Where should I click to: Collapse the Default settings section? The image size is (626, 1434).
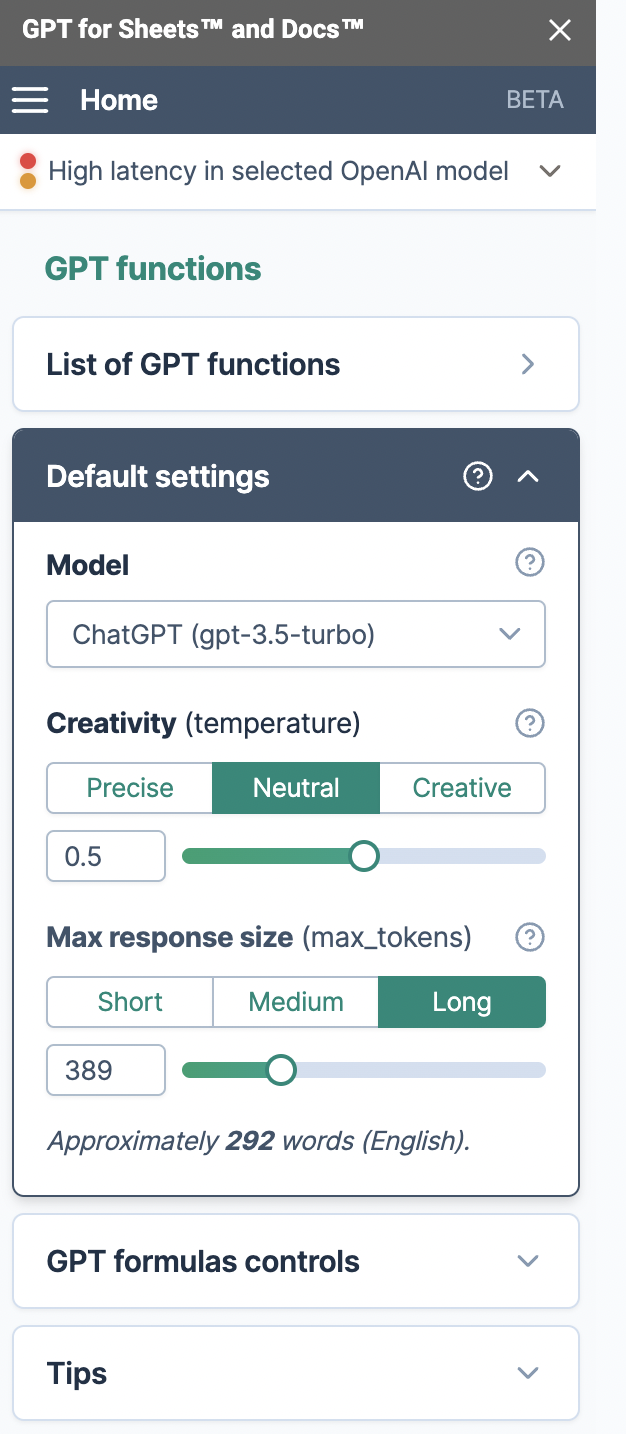[x=528, y=477]
